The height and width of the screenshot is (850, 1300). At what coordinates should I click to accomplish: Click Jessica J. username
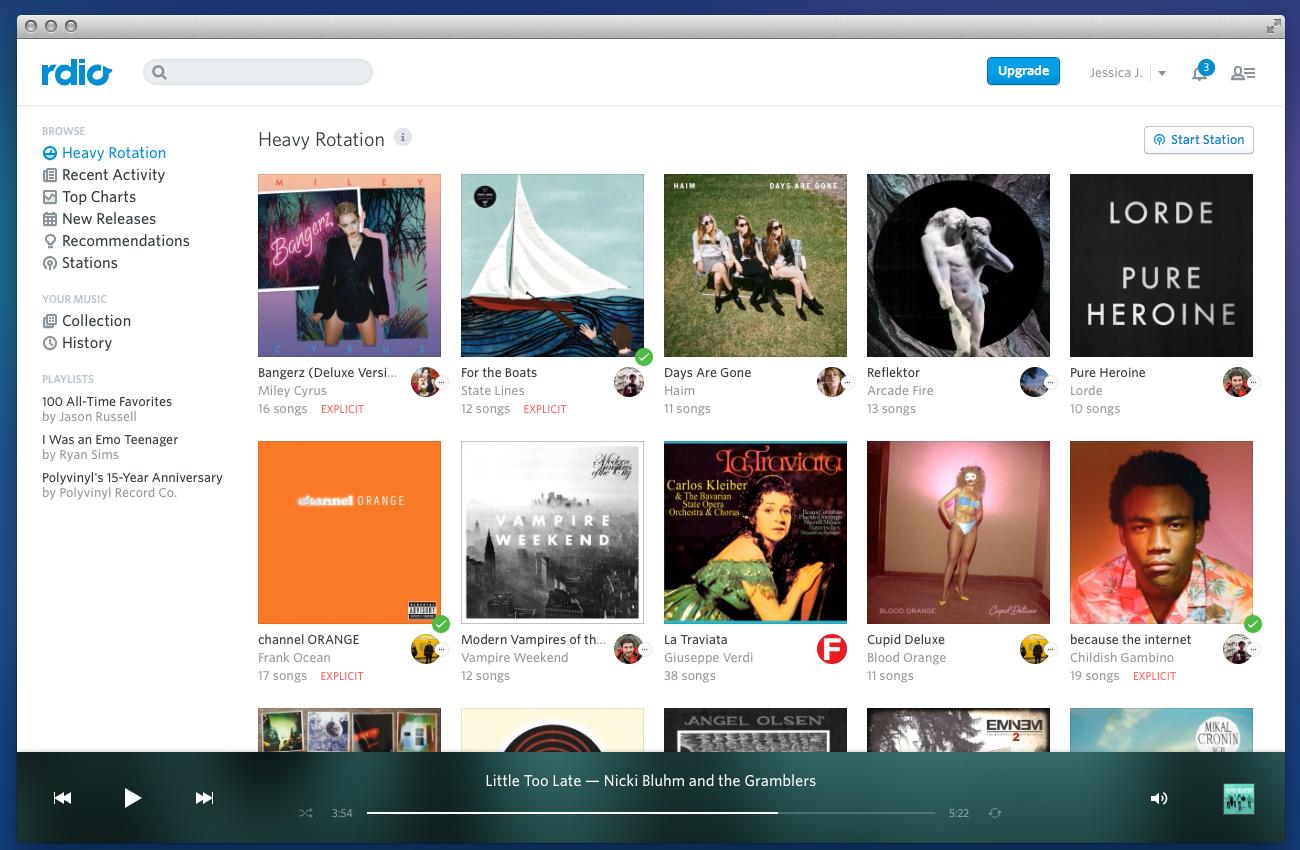point(1116,73)
